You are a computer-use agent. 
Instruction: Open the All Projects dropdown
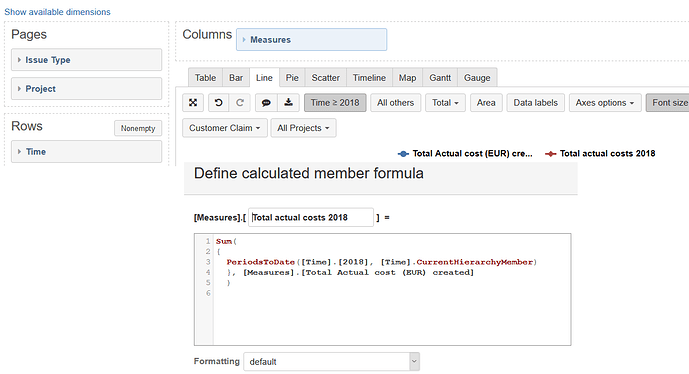(x=303, y=128)
